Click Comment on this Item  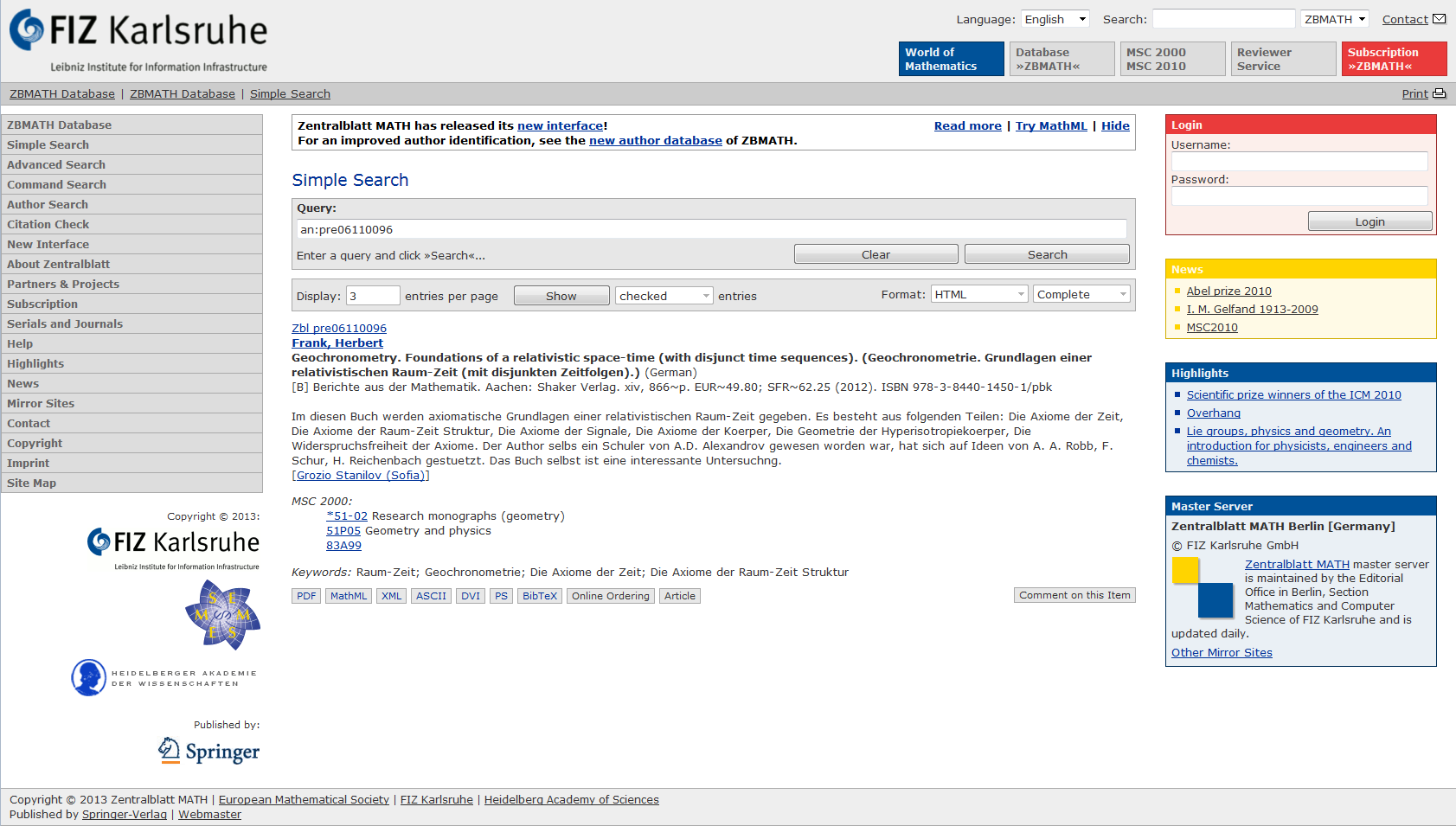click(x=1074, y=595)
